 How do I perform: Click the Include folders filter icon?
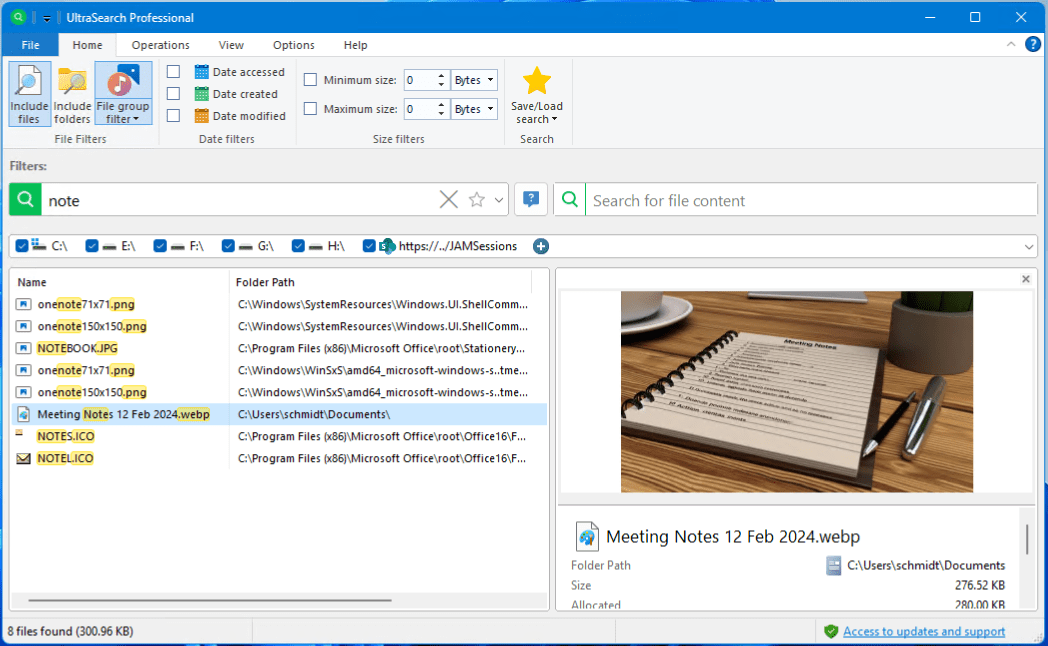pos(72,93)
